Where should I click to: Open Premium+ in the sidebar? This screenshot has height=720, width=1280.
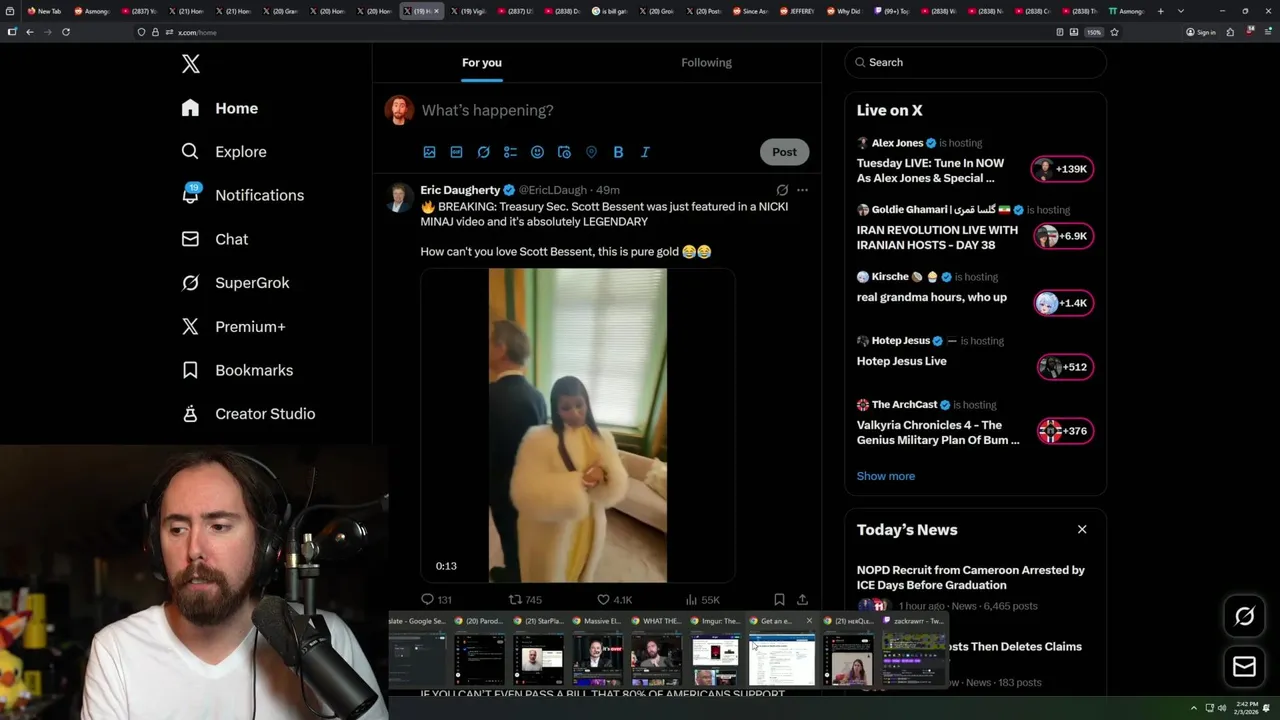tap(234, 326)
